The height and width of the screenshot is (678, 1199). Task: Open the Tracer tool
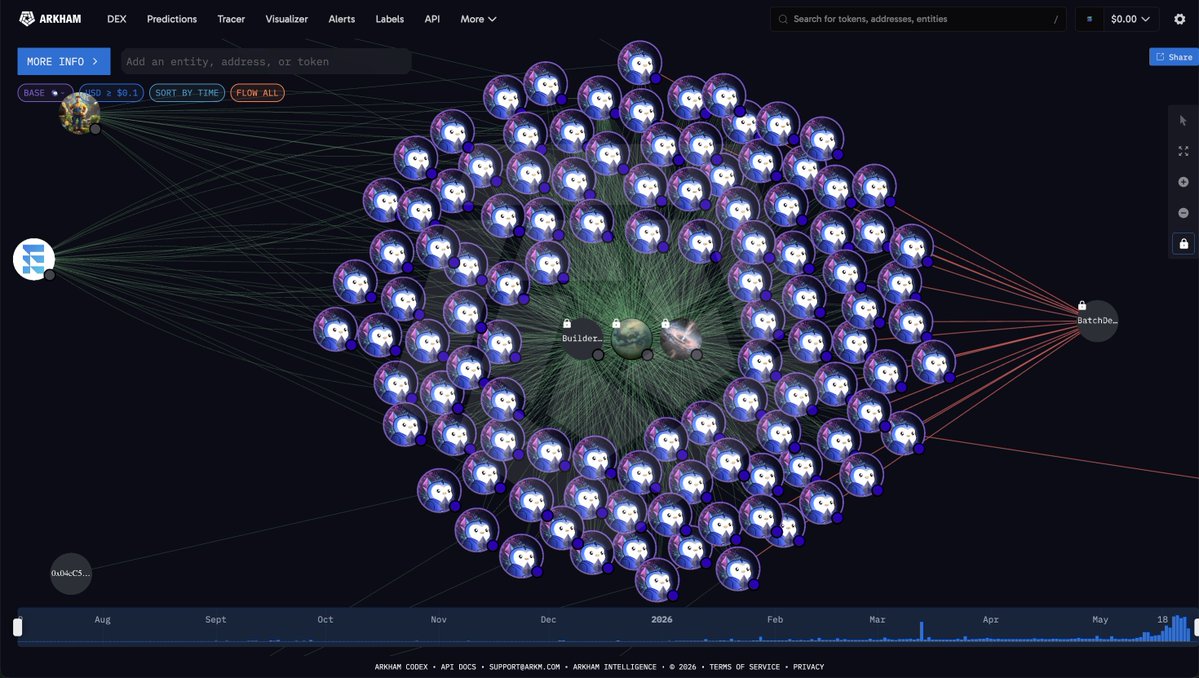pos(231,19)
